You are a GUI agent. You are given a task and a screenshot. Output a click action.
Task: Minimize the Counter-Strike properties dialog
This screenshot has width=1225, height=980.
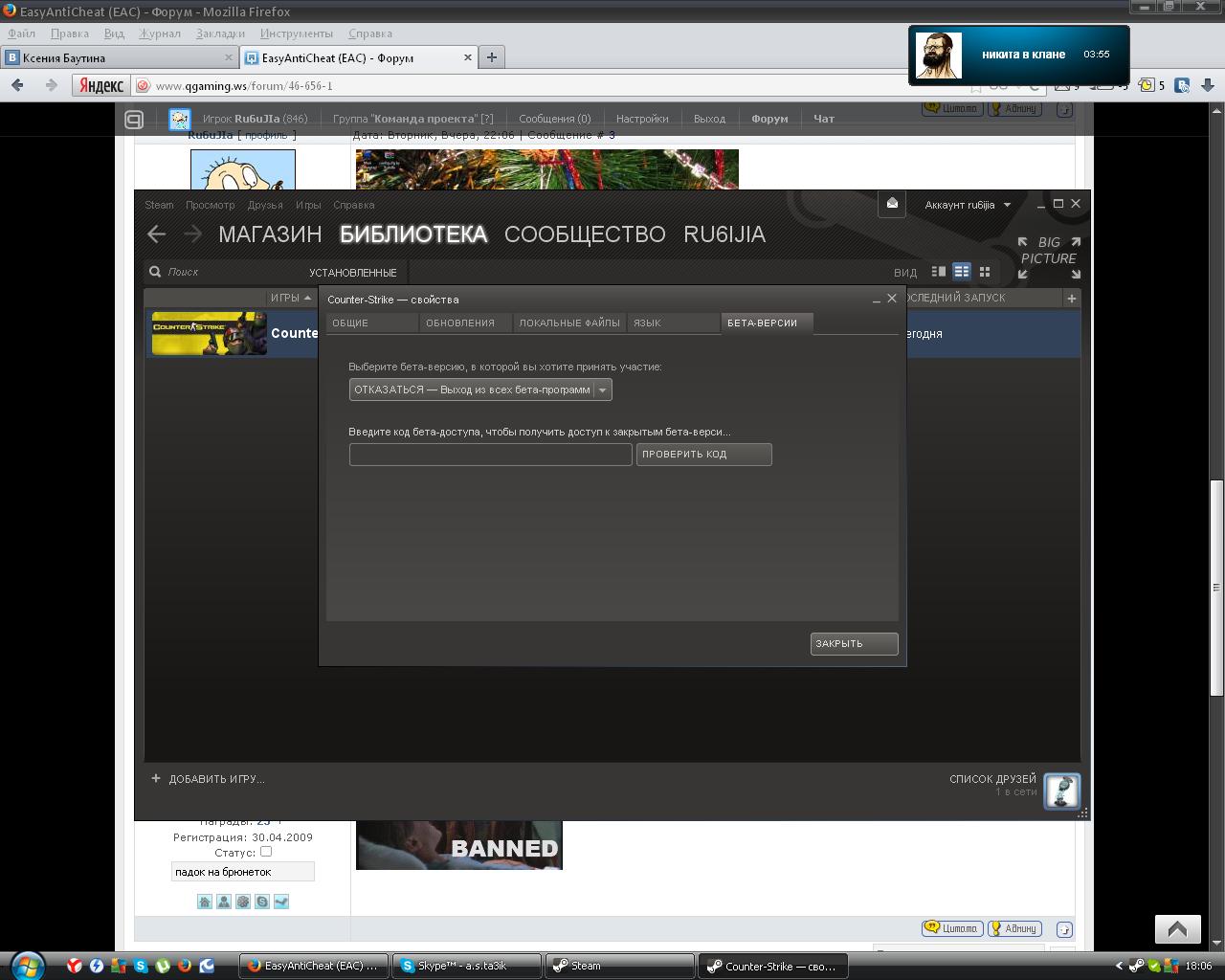click(876, 300)
